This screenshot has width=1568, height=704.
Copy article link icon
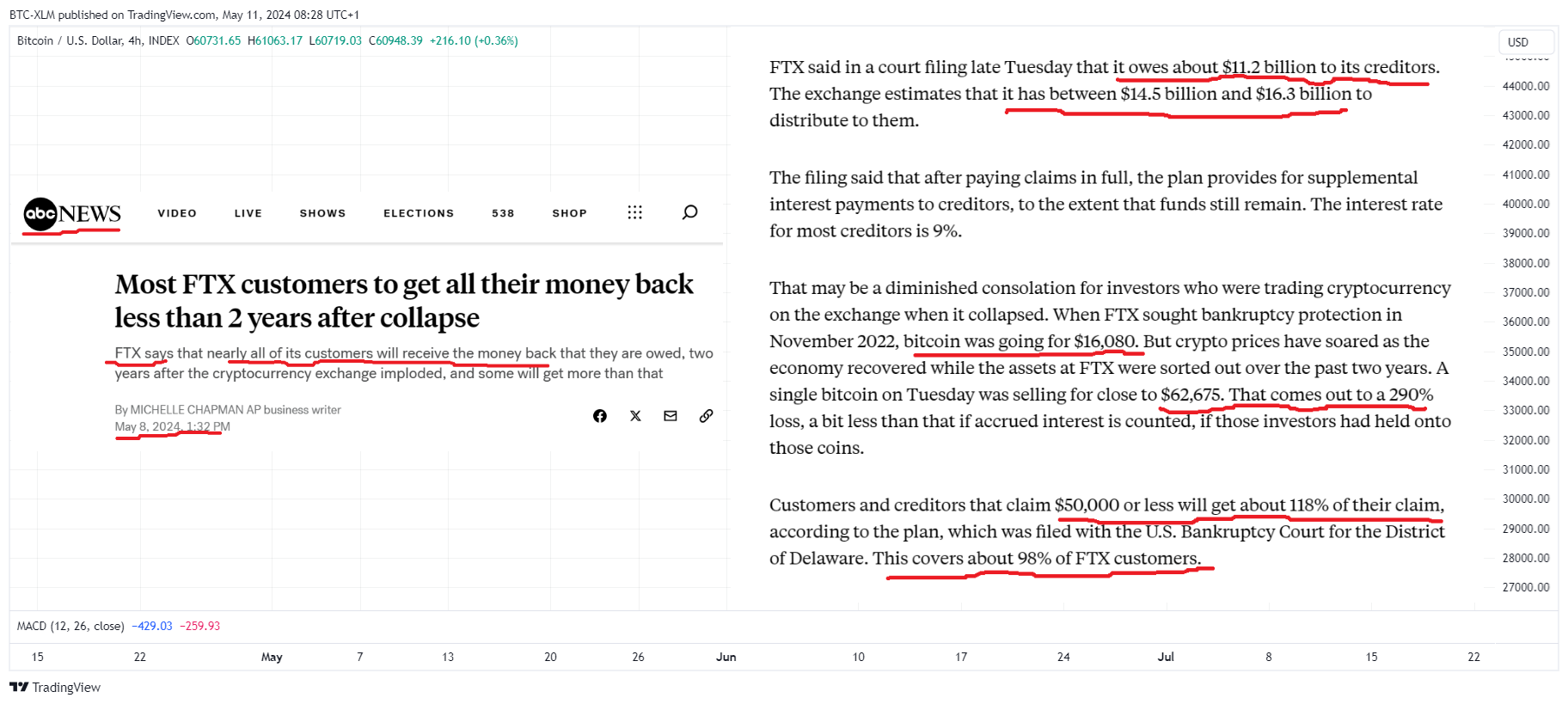pyautogui.click(x=706, y=416)
